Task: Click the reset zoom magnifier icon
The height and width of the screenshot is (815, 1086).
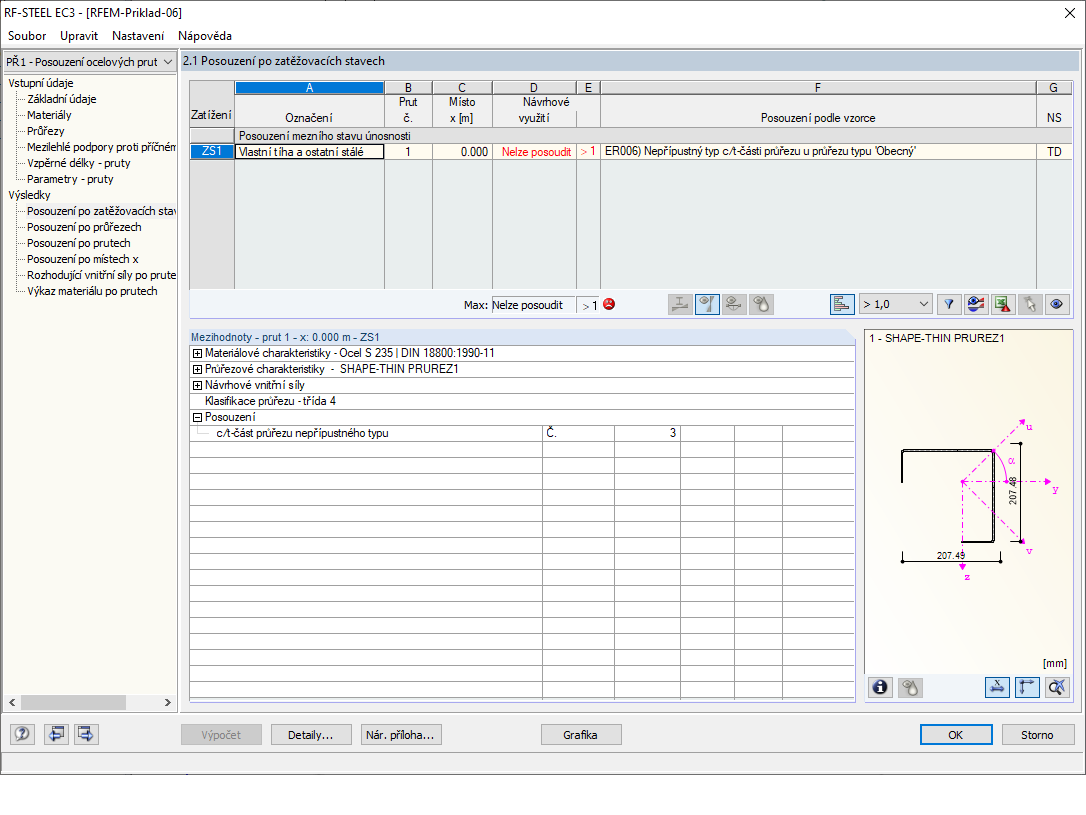Action: coord(1057,687)
